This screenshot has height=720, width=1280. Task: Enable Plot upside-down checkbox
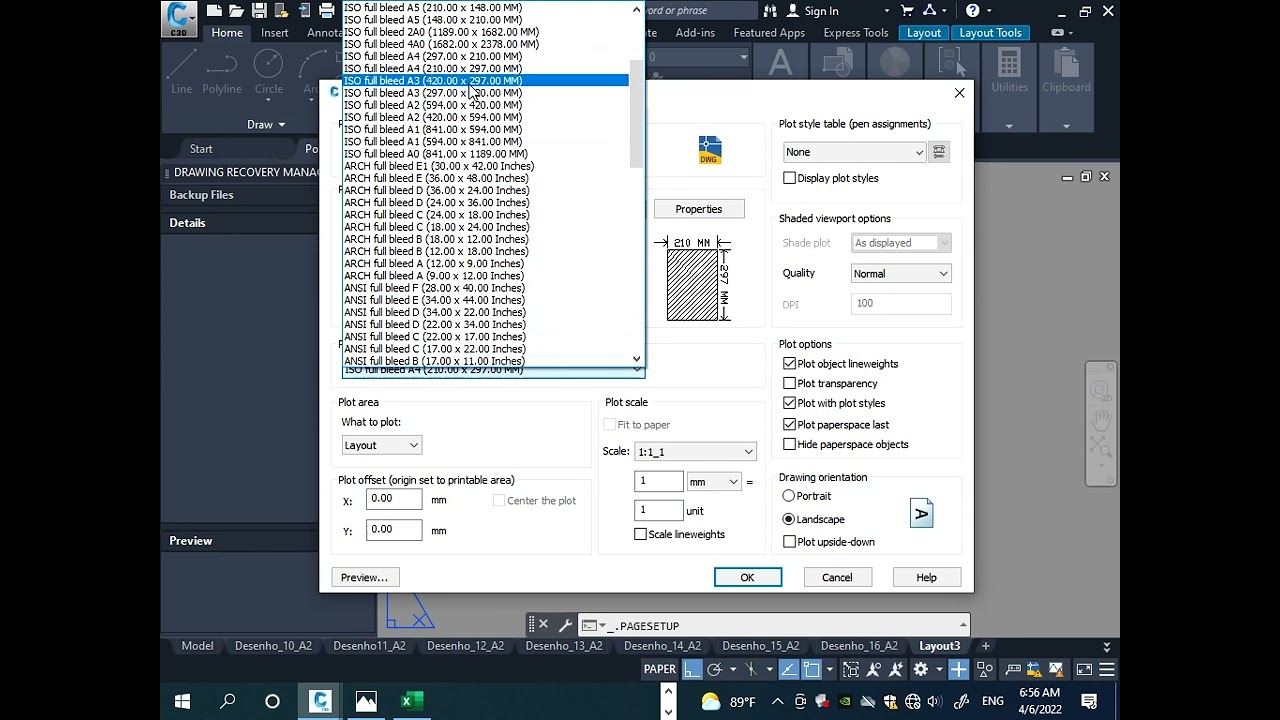click(790, 542)
